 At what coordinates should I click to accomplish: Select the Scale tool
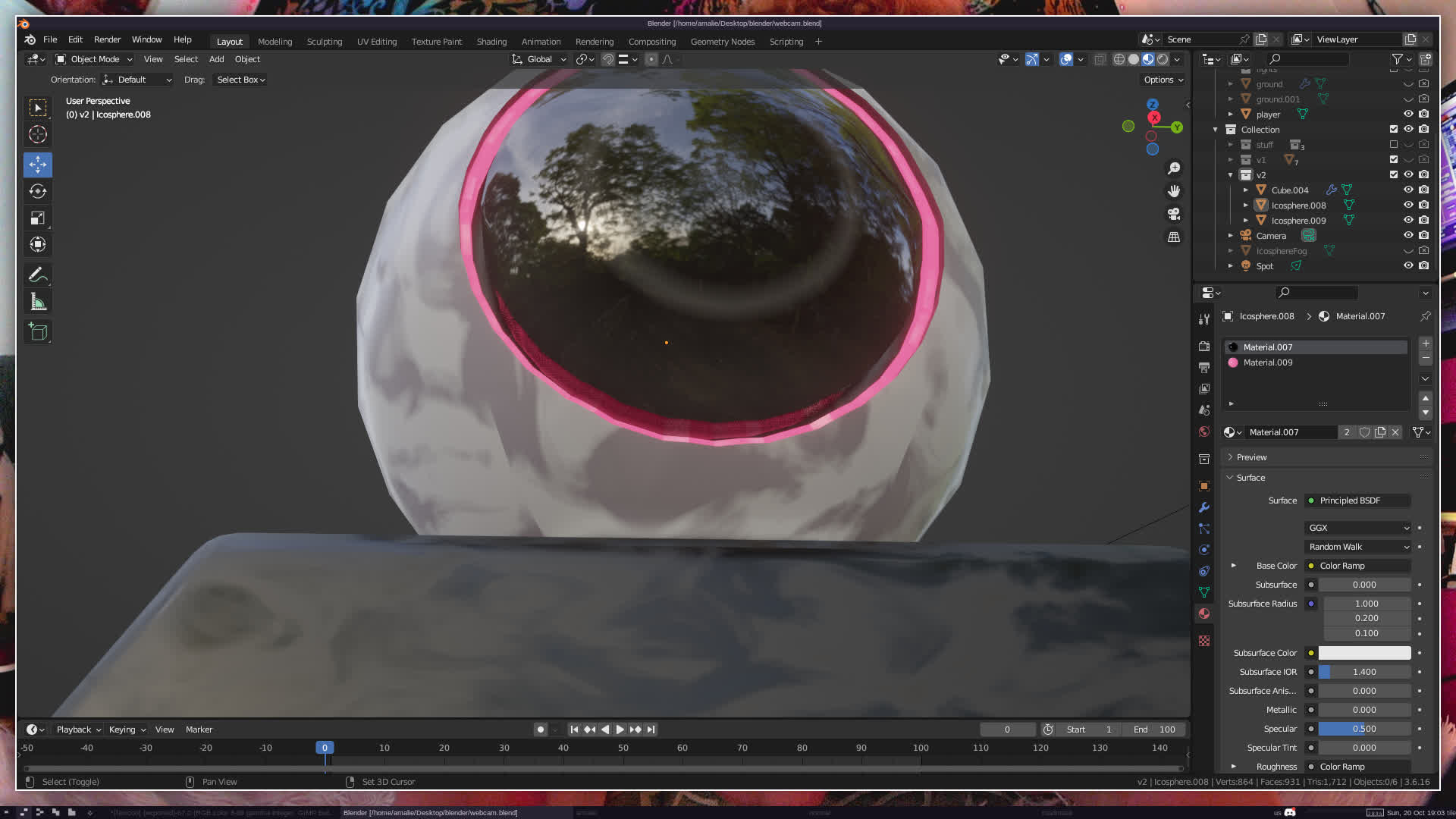(x=37, y=218)
